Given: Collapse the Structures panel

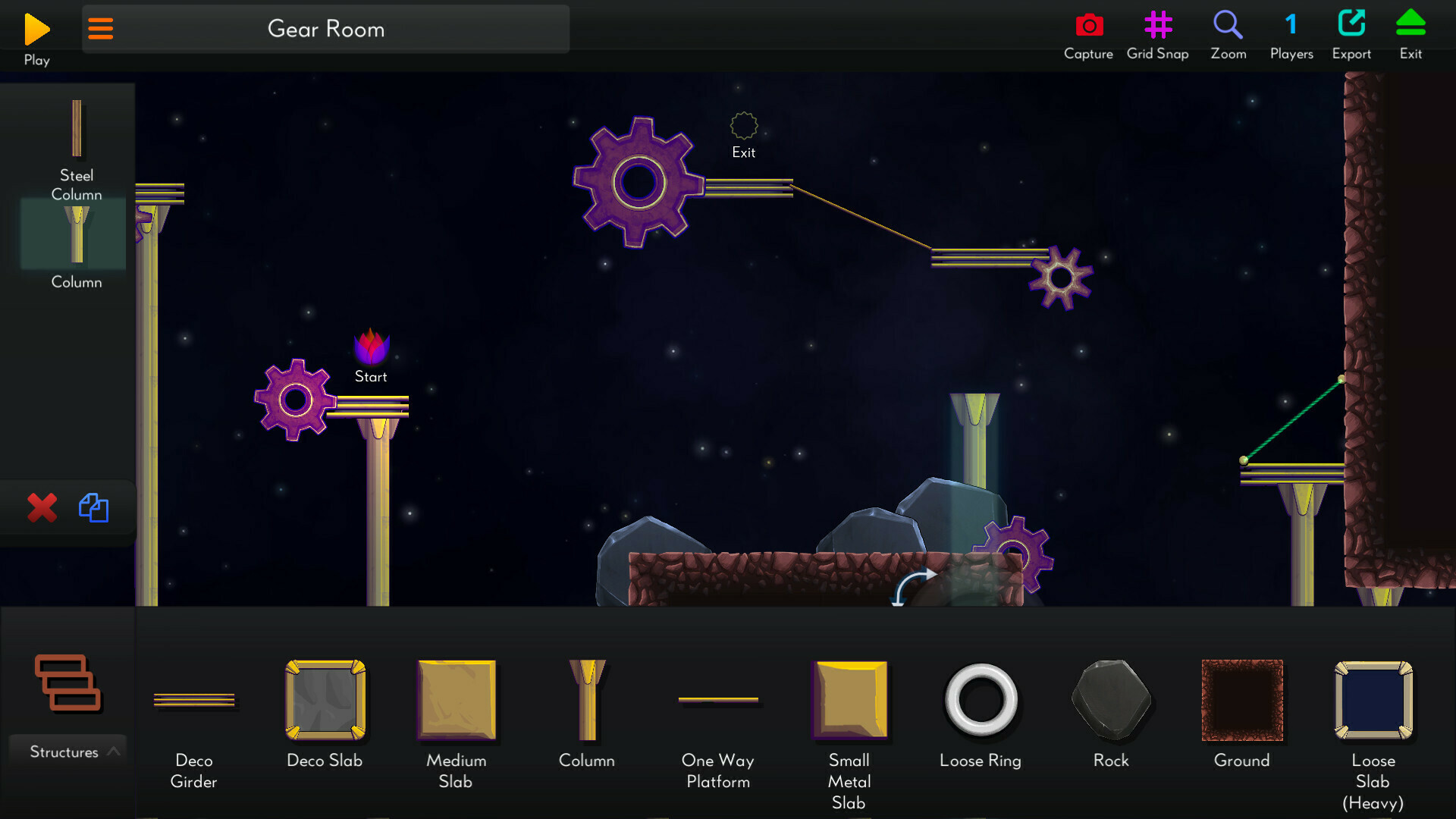Looking at the screenshot, I should click(x=114, y=752).
